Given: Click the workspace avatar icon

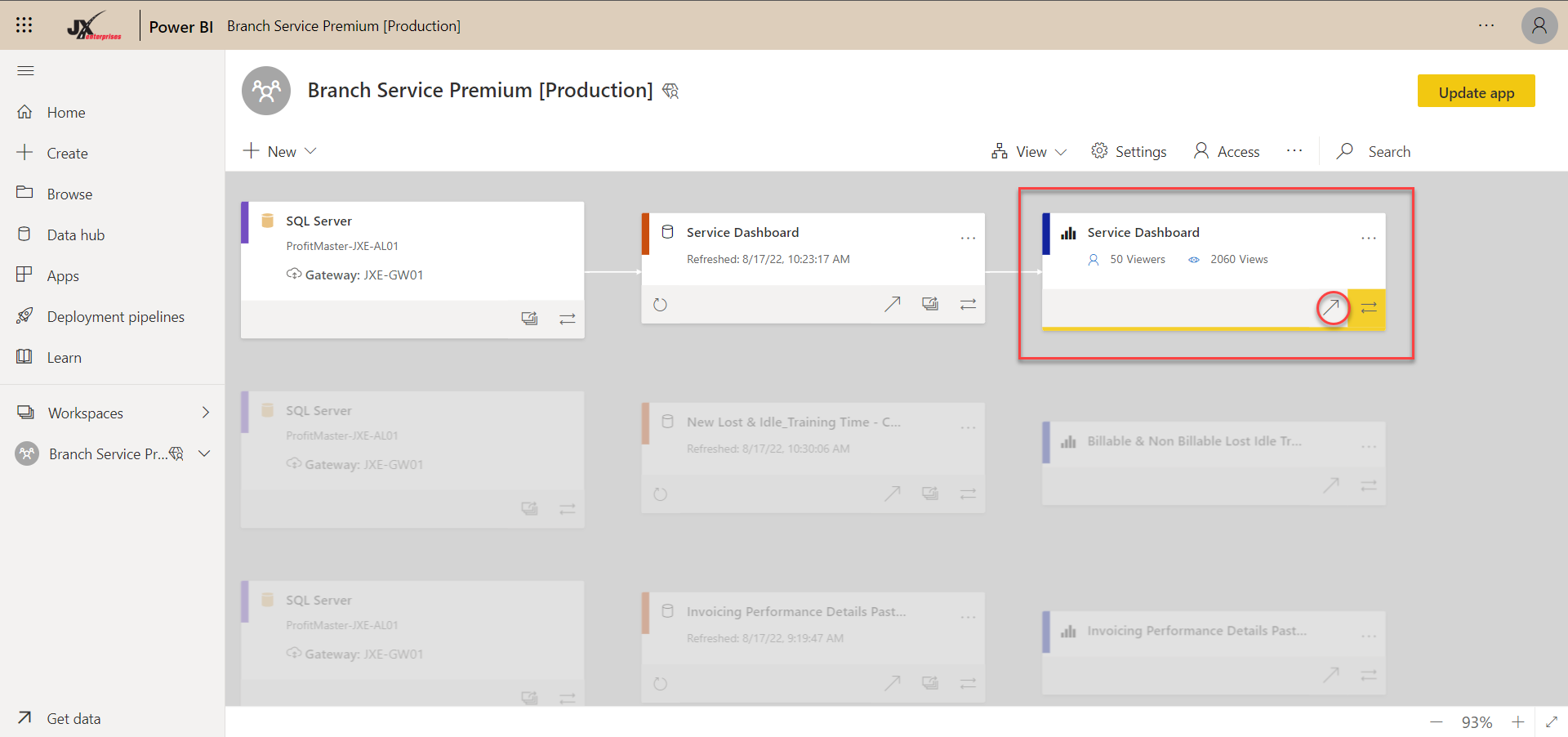Looking at the screenshot, I should pyautogui.click(x=266, y=91).
